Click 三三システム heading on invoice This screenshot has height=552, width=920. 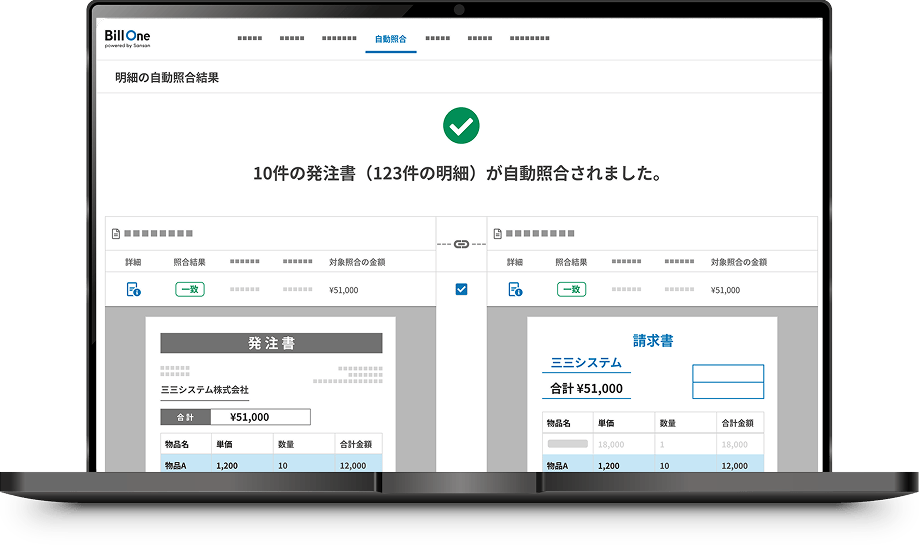[586, 363]
